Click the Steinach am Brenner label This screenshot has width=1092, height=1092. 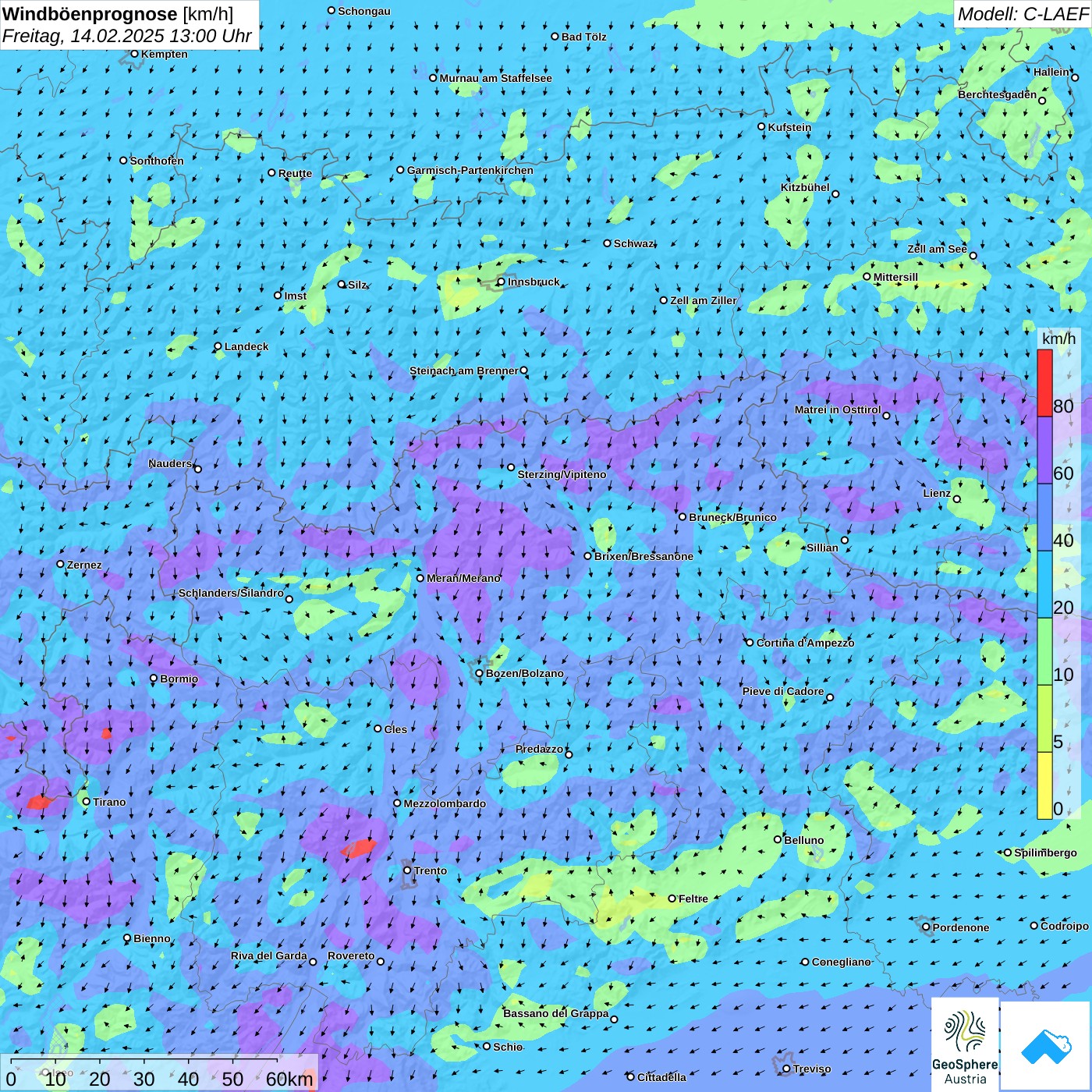pos(464,370)
